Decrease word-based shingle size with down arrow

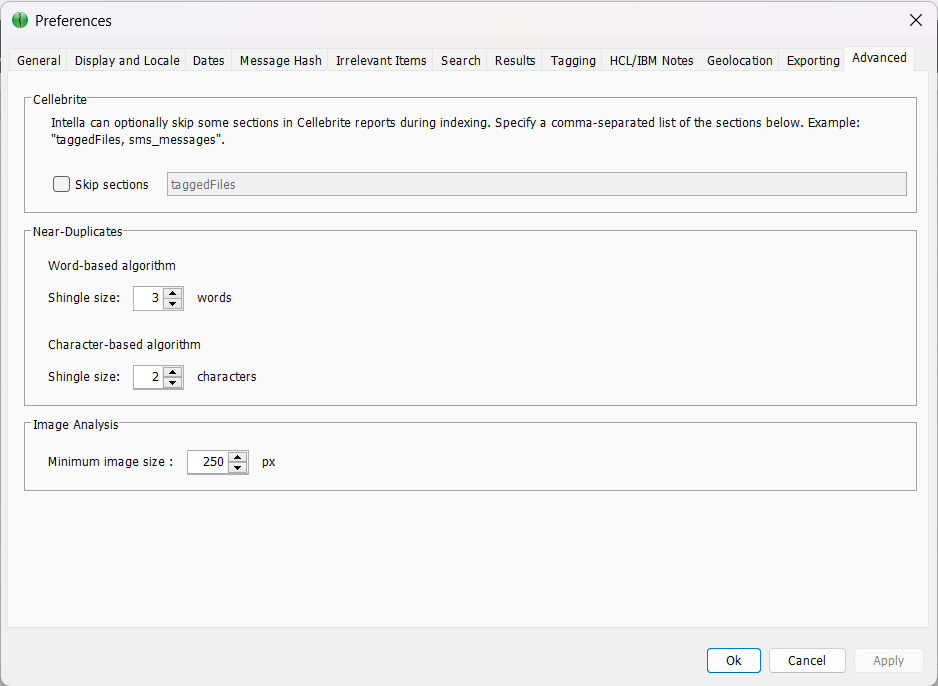tap(173, 304)
